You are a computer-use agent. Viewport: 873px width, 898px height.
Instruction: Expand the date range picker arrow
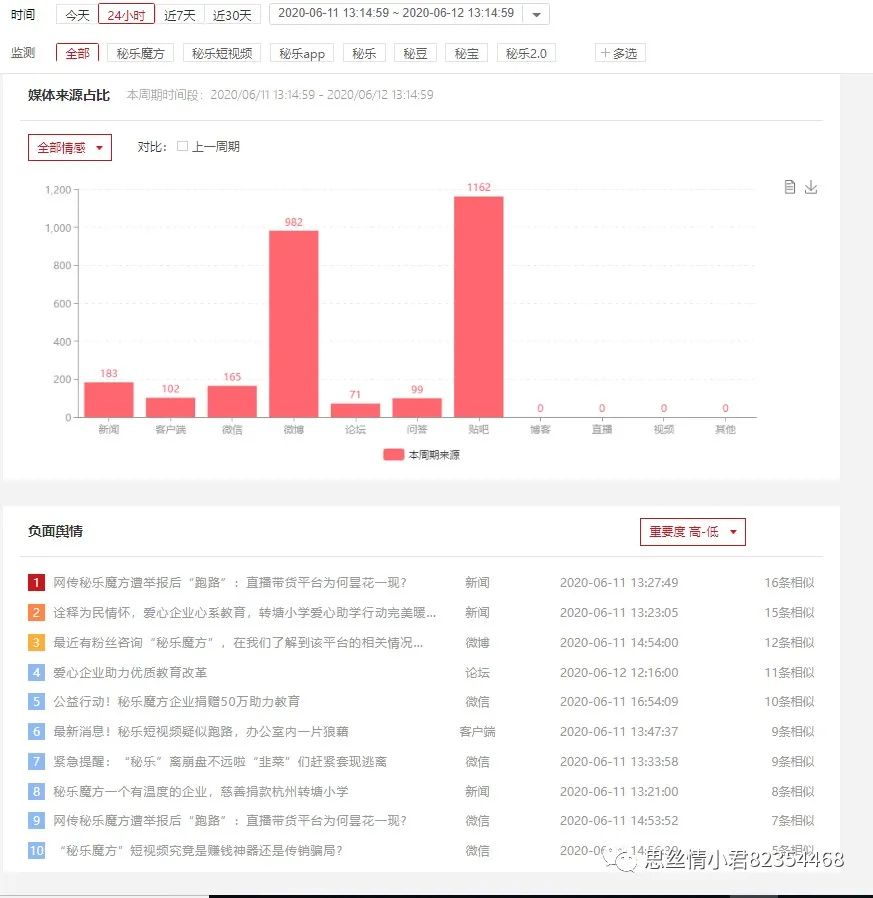click(535, 14)
